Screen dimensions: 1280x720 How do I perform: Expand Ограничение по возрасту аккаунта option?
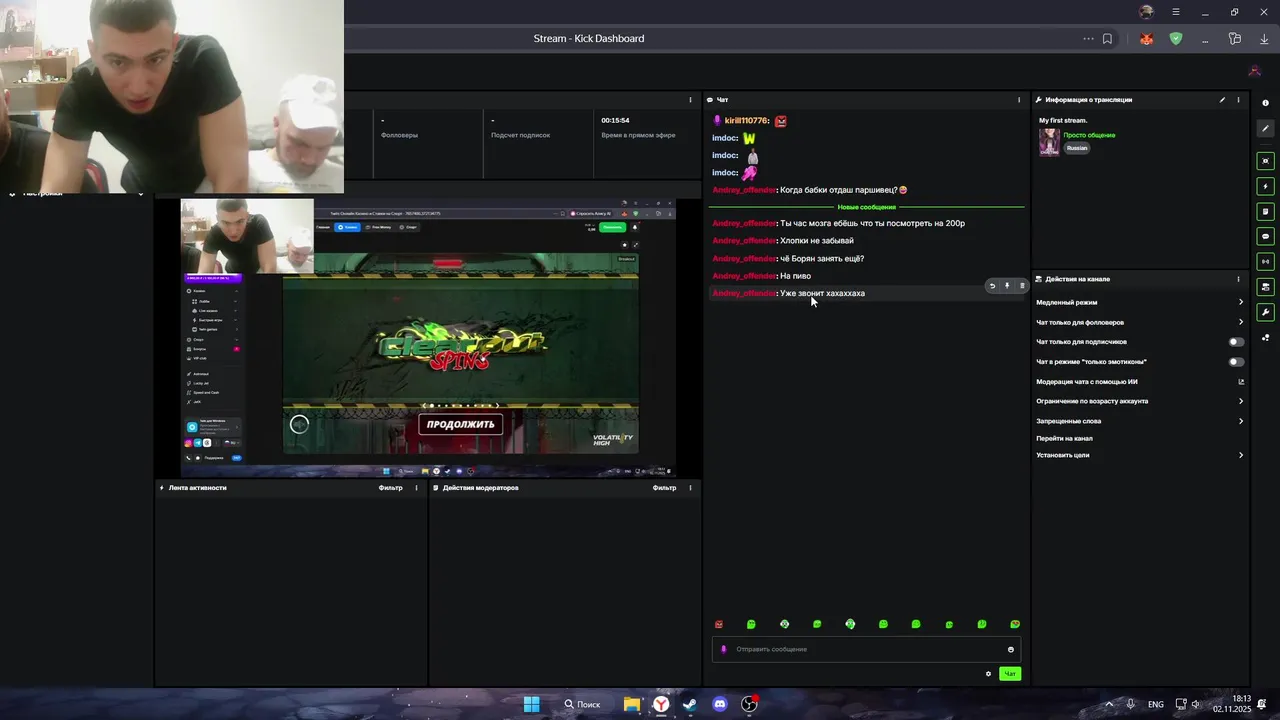click(x=1140, y=401)
